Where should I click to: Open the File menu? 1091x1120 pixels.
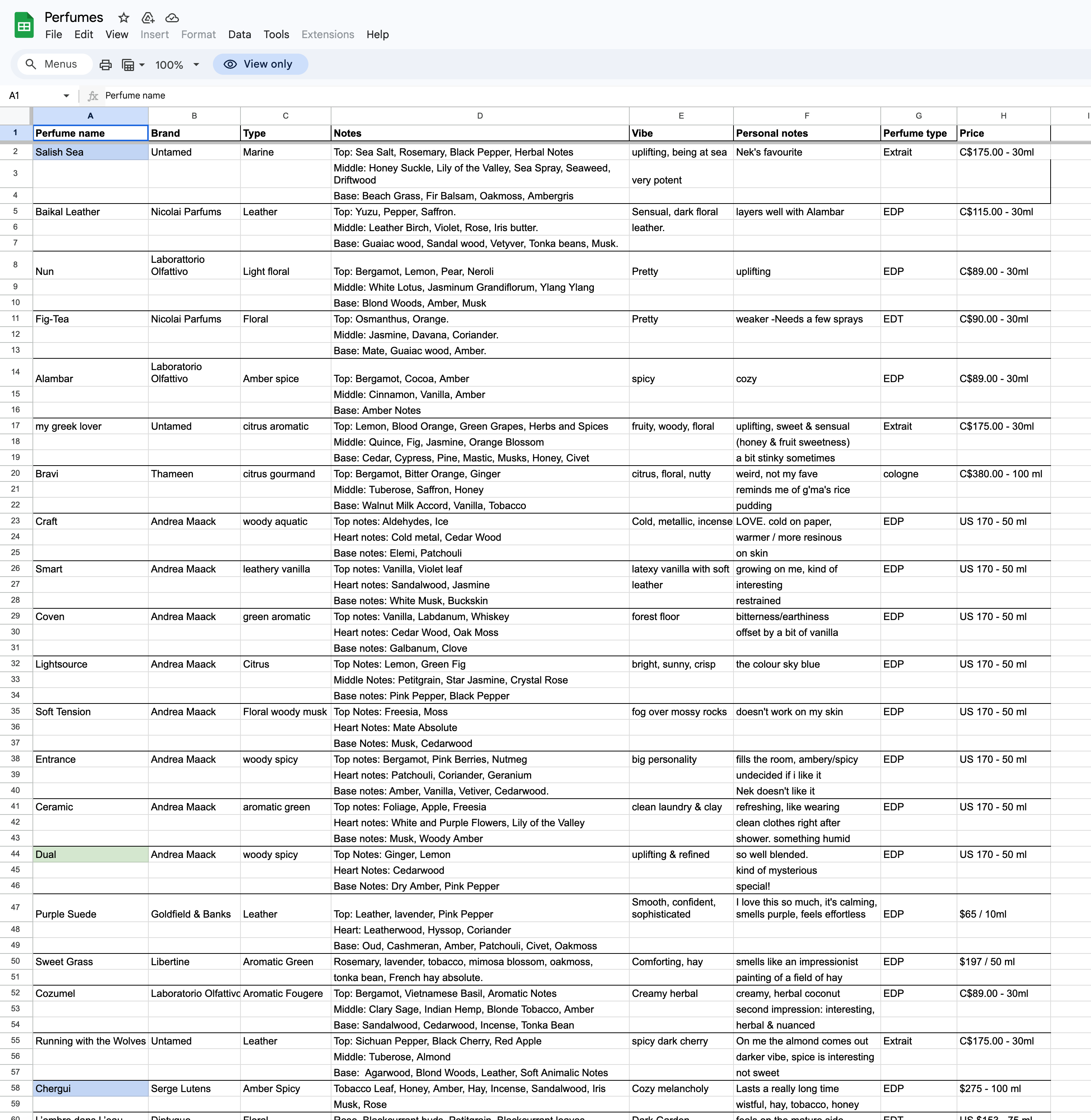53,34
